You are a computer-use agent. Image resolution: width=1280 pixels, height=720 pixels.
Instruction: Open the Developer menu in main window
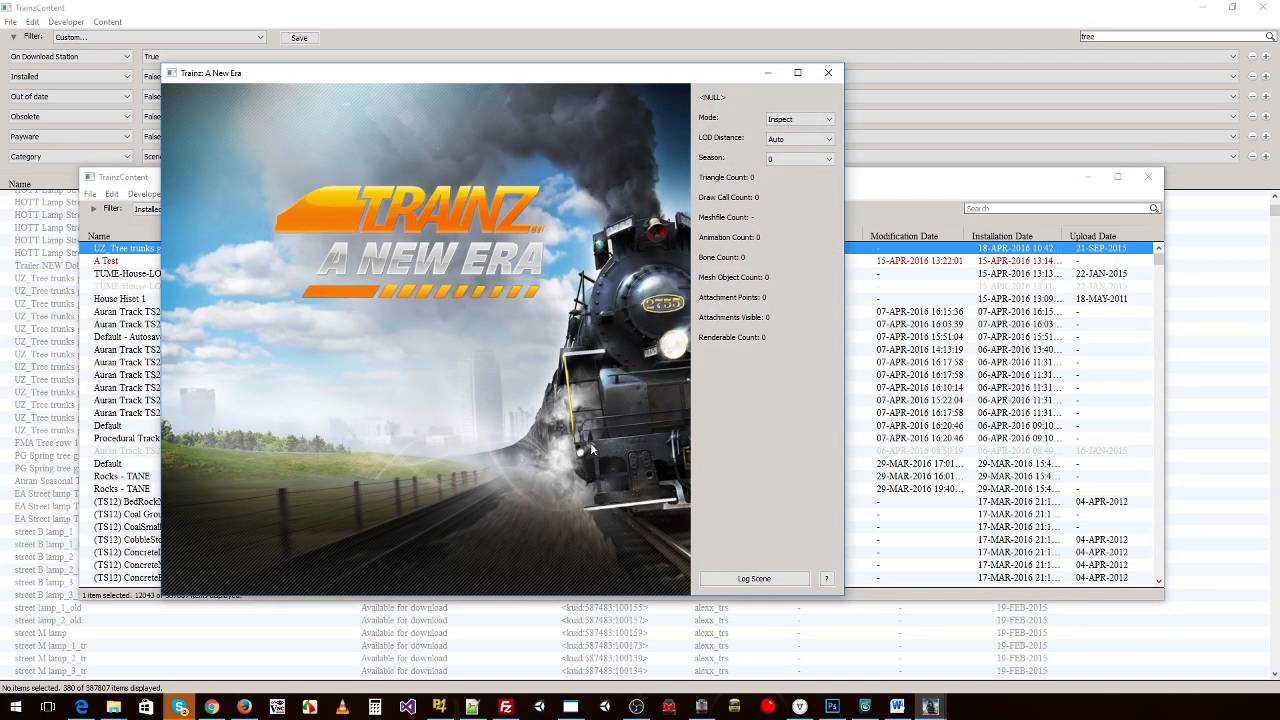pos(66,22)
